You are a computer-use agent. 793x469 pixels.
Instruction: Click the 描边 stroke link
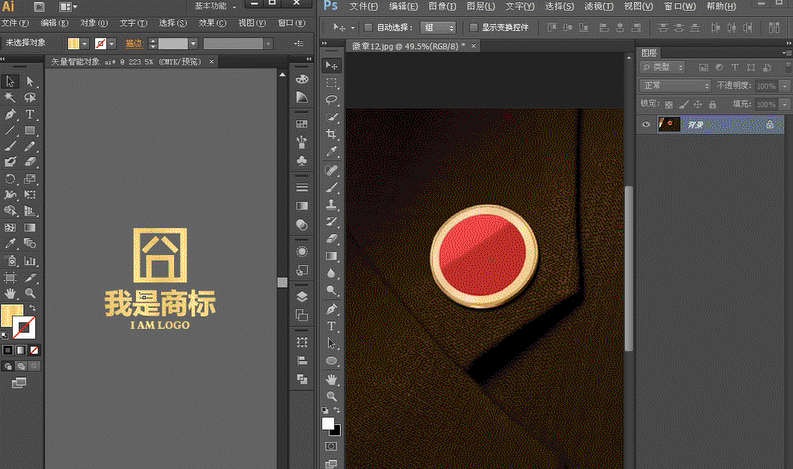[134, 43]
